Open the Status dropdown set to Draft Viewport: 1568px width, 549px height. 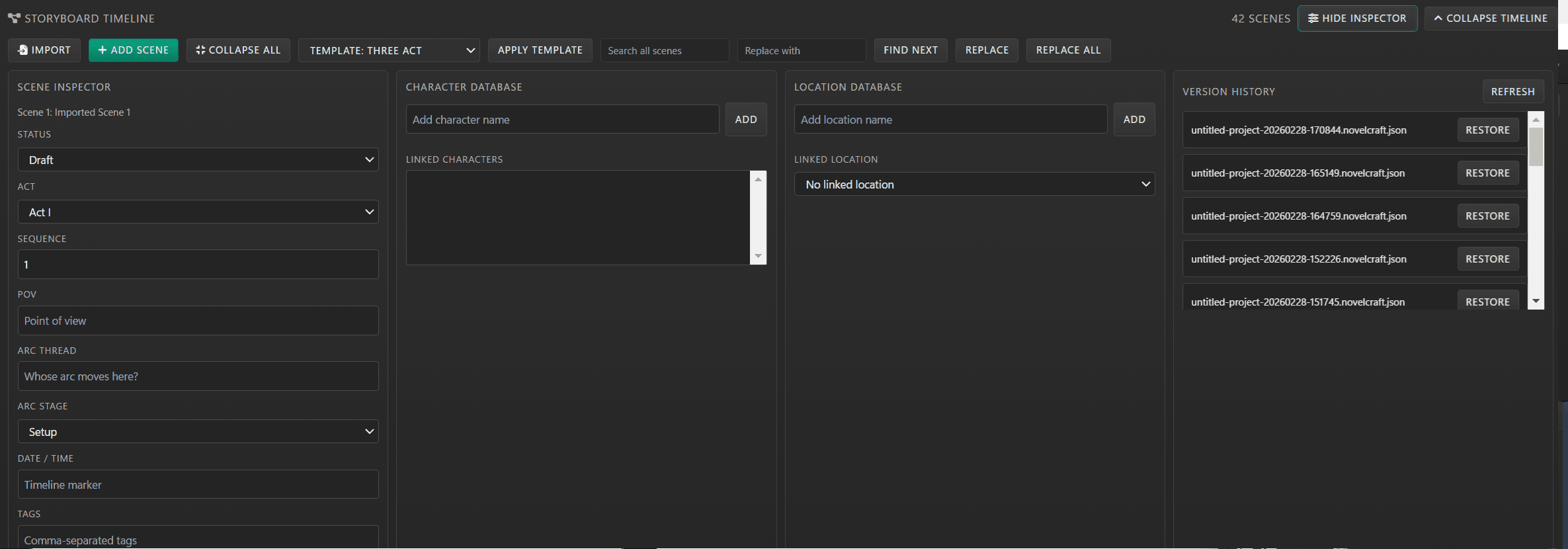(198, 159)
